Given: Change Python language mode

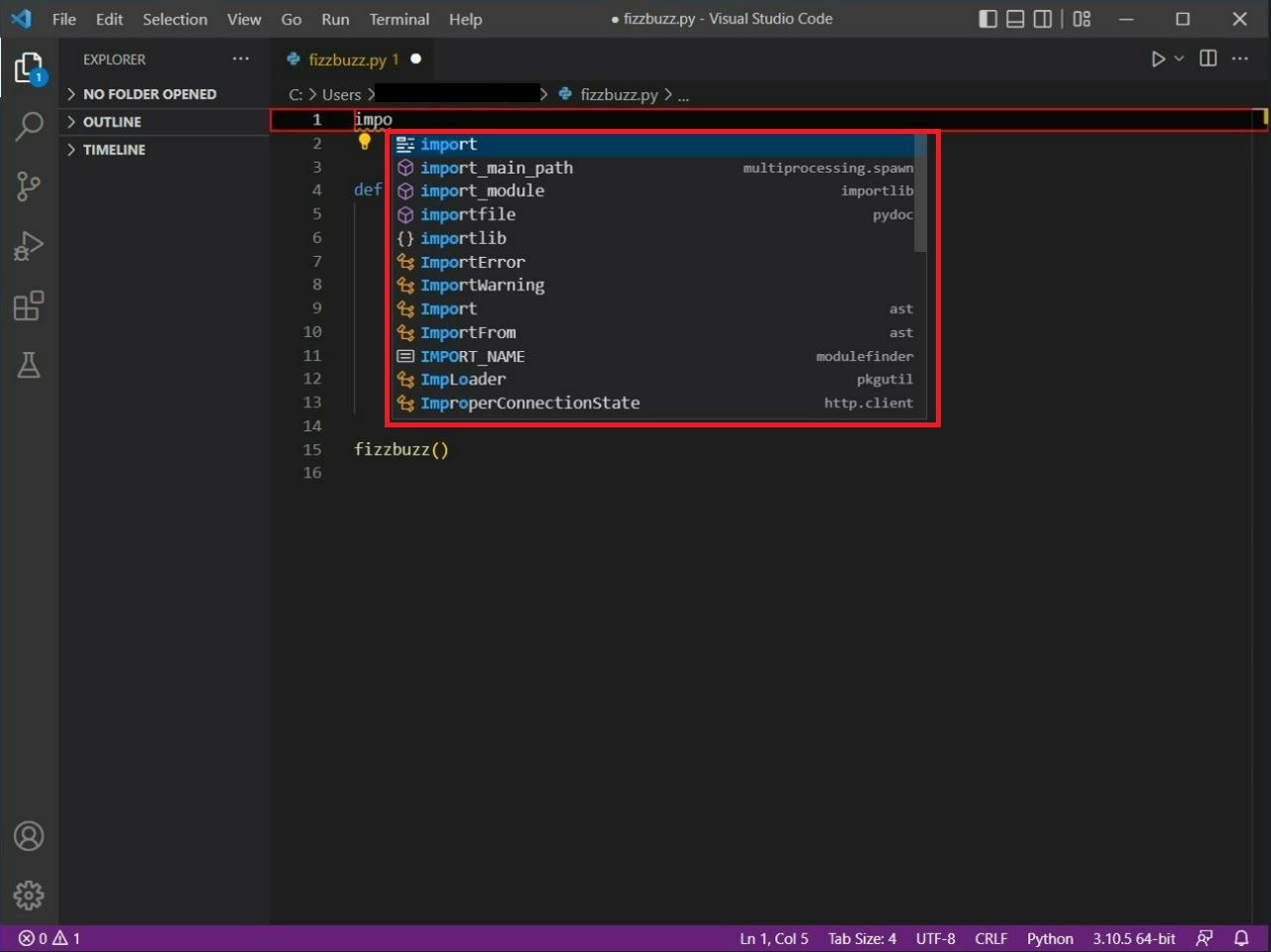Looking at the screenshot, I should [1050, 938].
